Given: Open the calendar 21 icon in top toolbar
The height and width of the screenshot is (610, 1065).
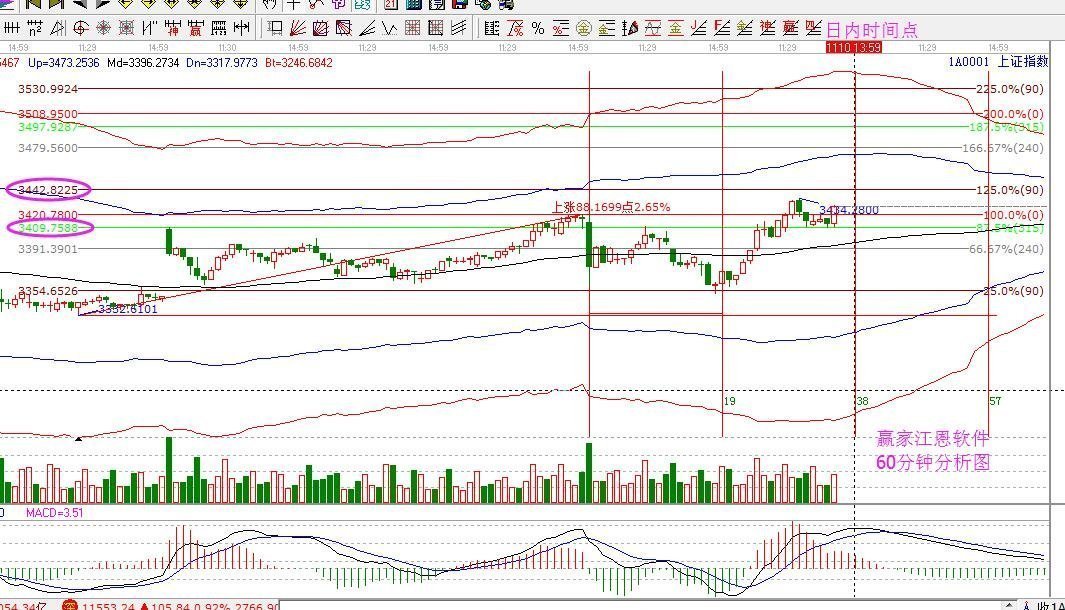Looking at the screenshot, I should click(x=391, y=4).
